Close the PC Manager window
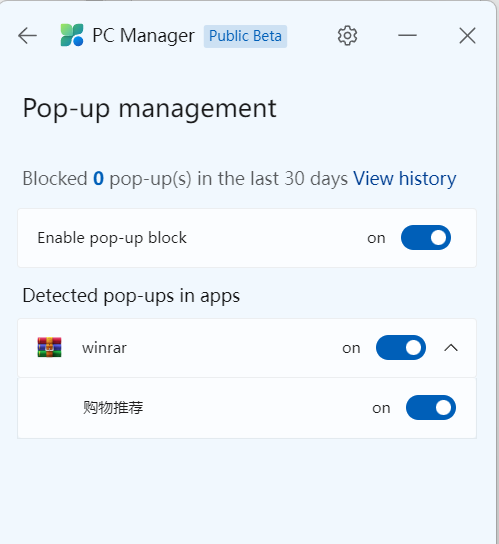499x544 pixels. [467, 36]
